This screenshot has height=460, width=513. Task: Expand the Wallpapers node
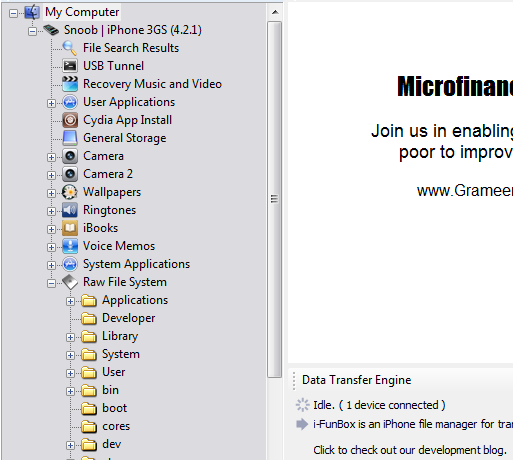51,193
